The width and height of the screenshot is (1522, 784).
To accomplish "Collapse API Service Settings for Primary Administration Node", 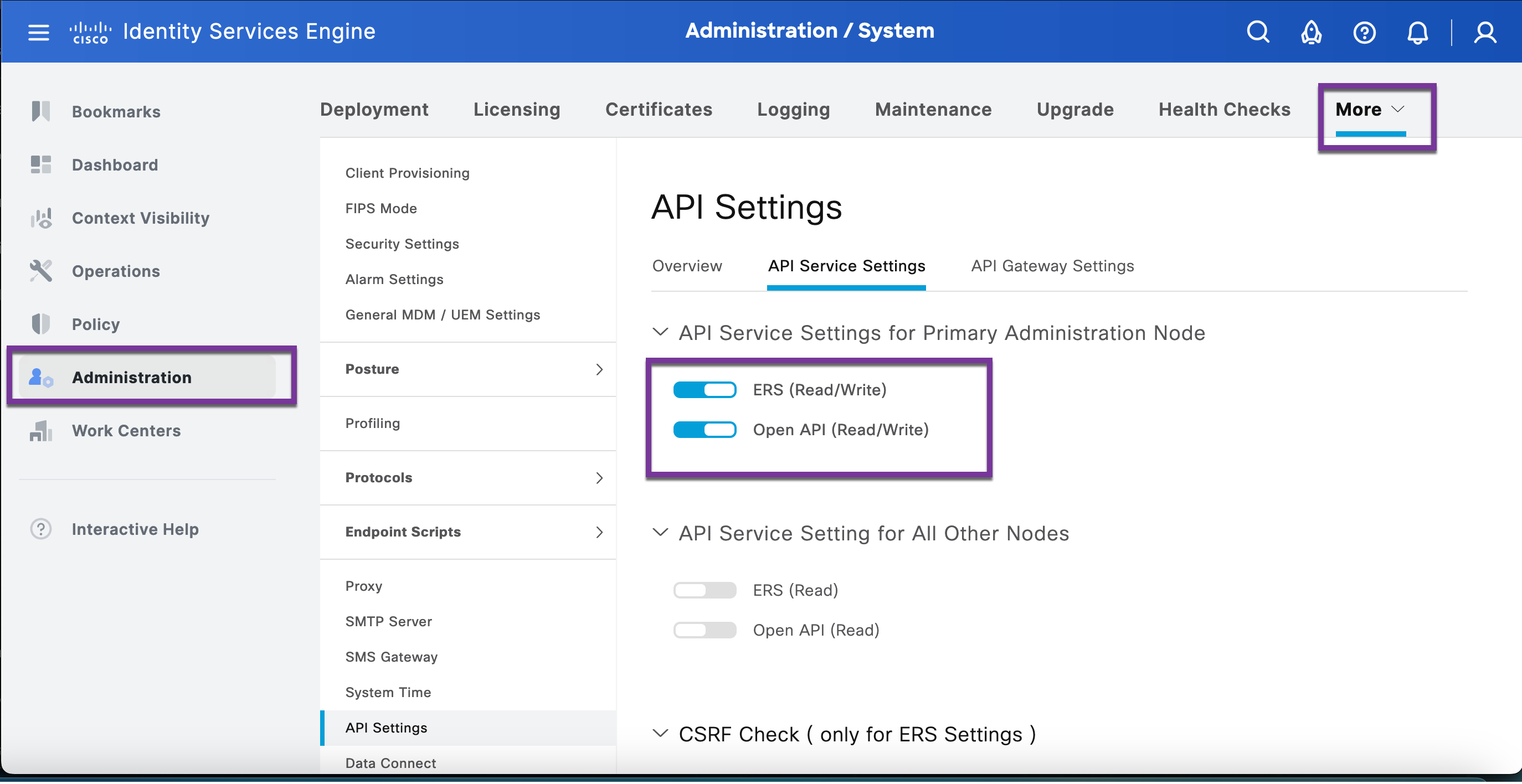I will (x=660, y=332).
